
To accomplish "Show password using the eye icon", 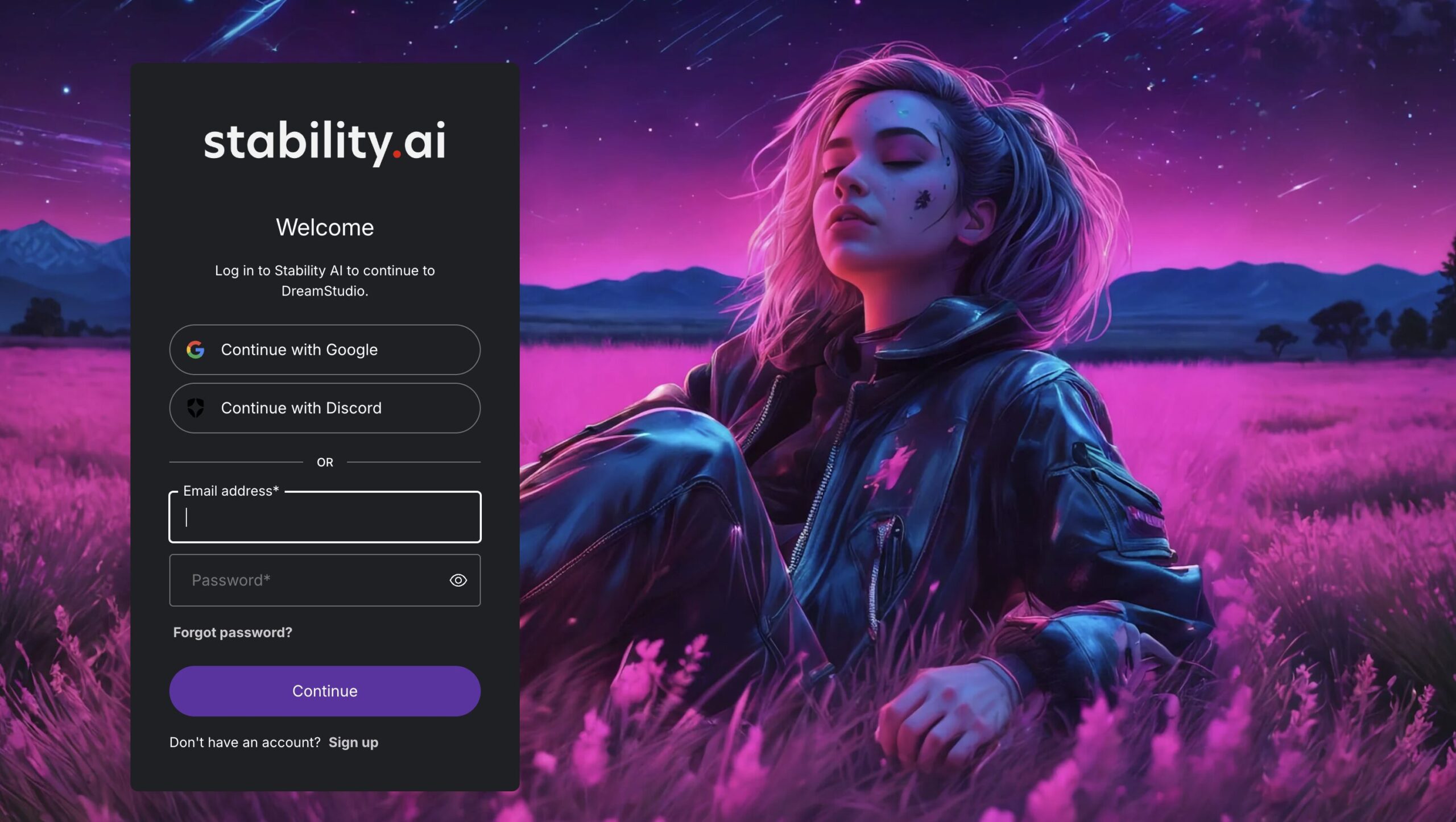I will click(x=458, y=580).
